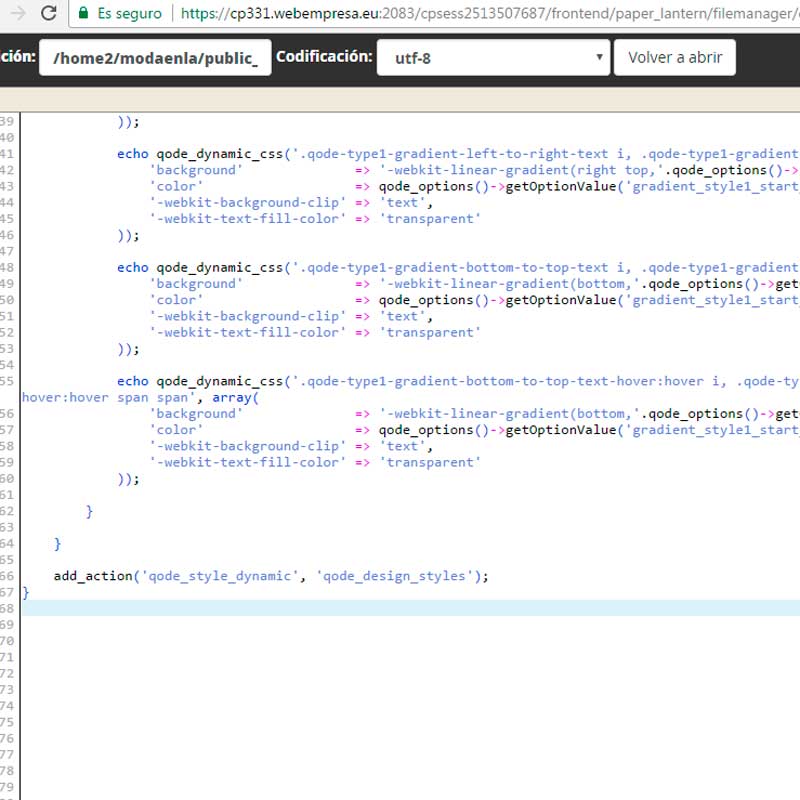Screen dimensions: 800x800
Task: Click closing parentheses on line 60
Action: coord(128,479)
